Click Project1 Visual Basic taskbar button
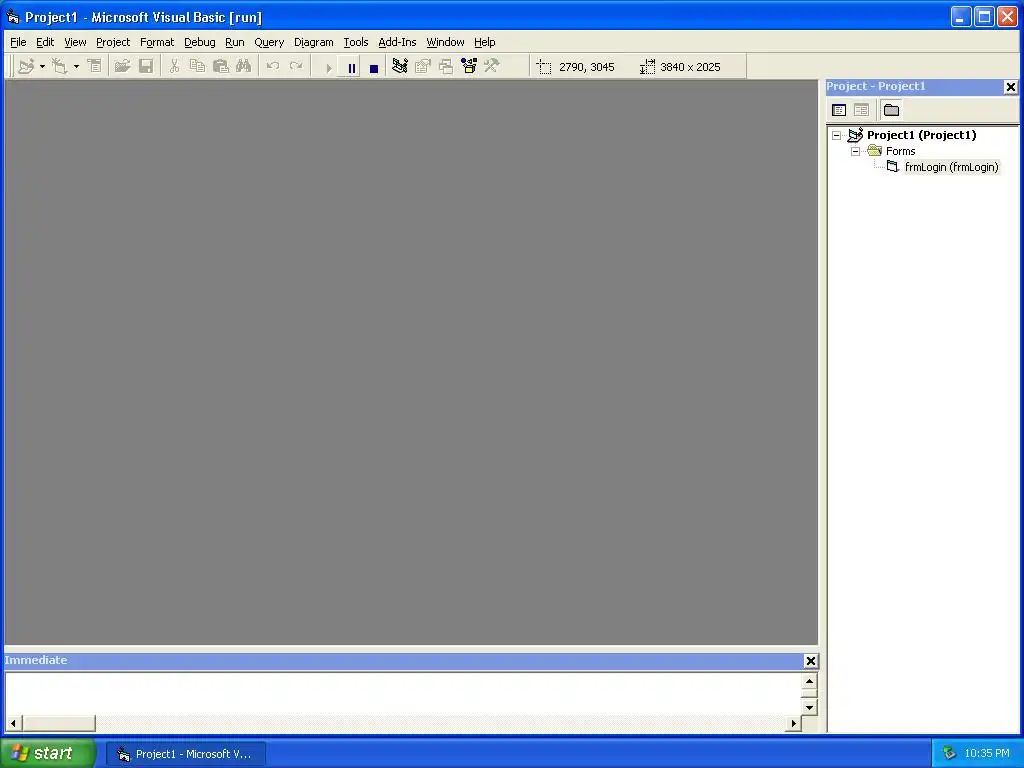The image size is (1024, 768). tap(186, 754)
